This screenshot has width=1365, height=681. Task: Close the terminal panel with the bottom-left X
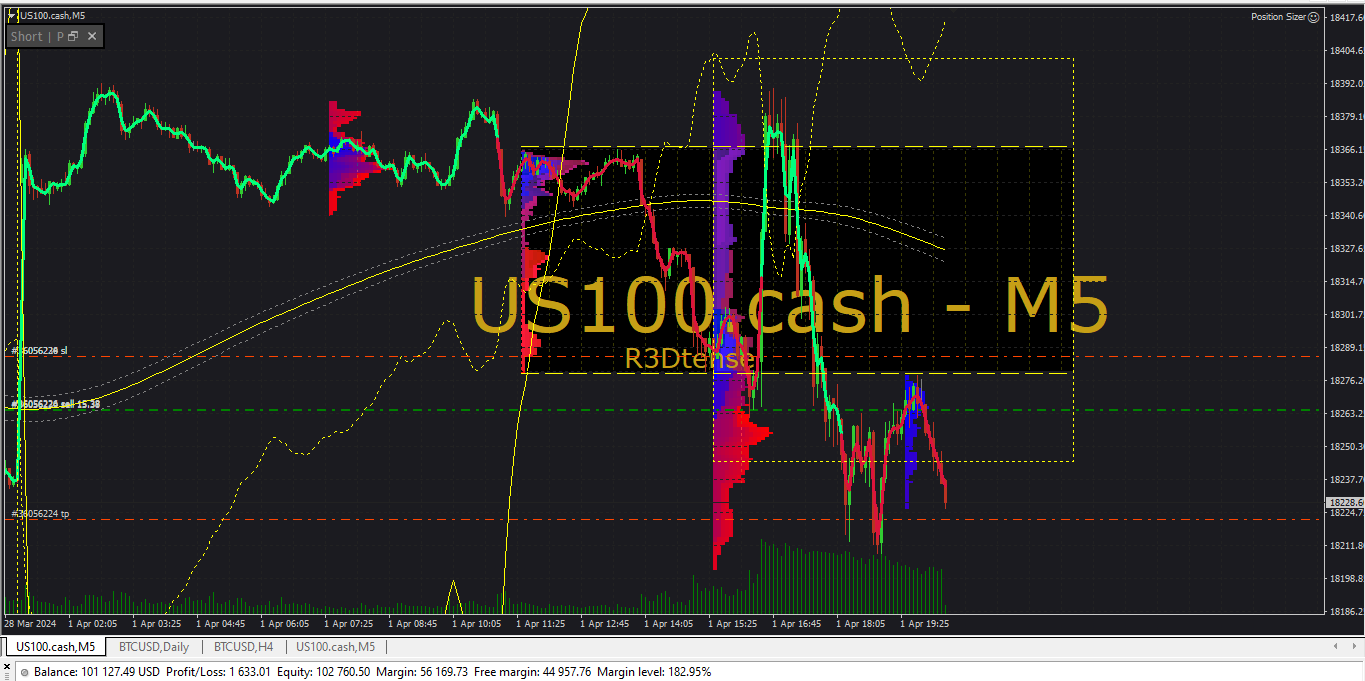7,665
